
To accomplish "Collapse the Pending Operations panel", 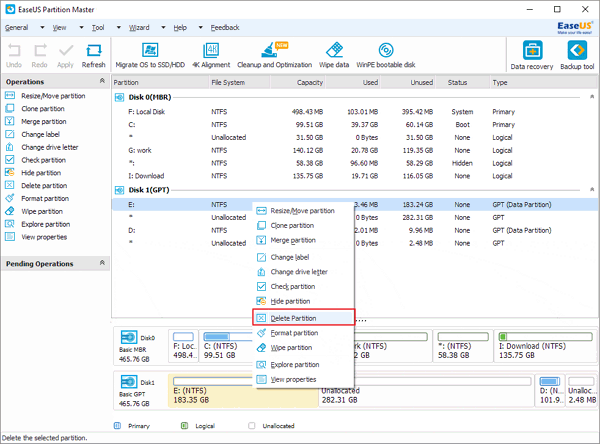I will click(103, 264).
